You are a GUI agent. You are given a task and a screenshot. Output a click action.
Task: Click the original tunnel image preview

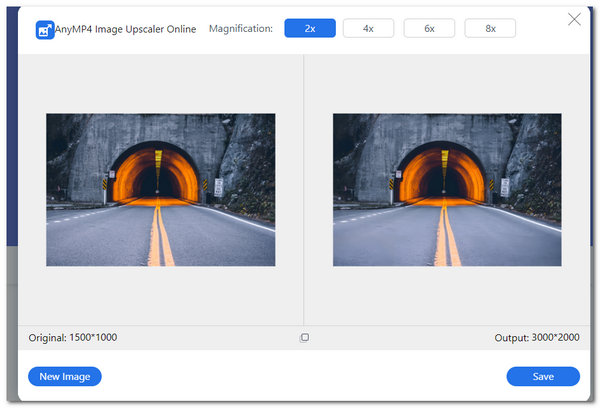click(160, 189)
